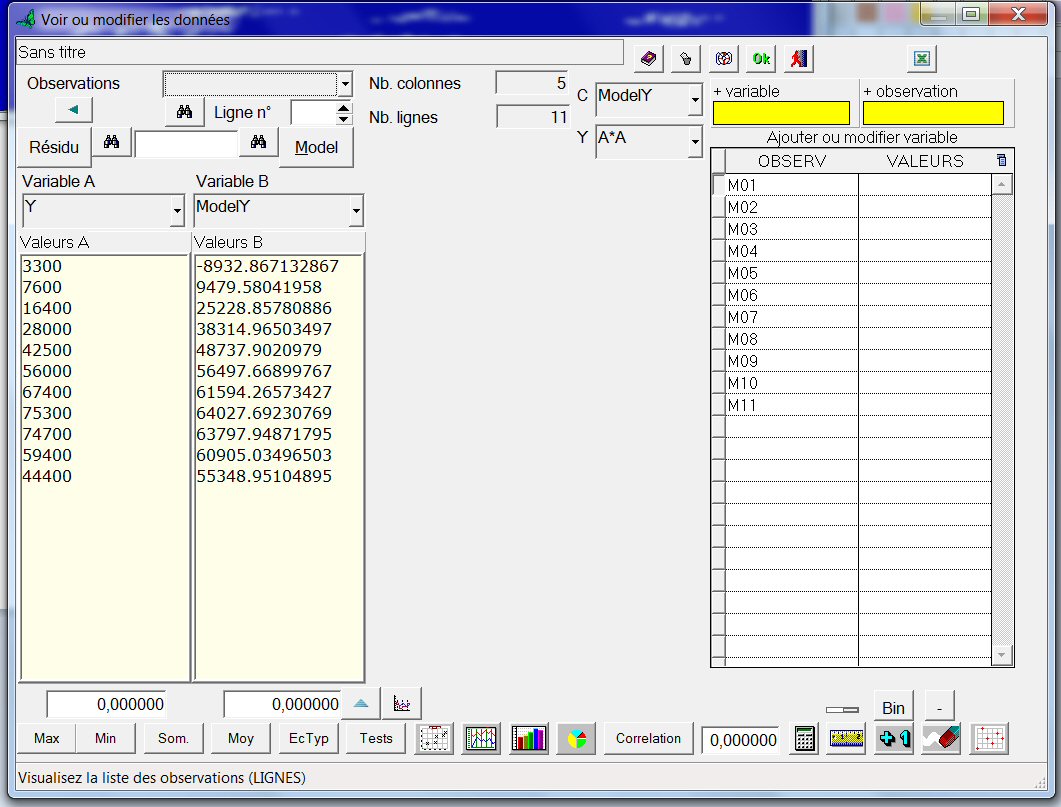Viewport: 1061px width, 807px height.
Task: Open the Variable B ModelY dropdown
Action: tap(357, 211)
